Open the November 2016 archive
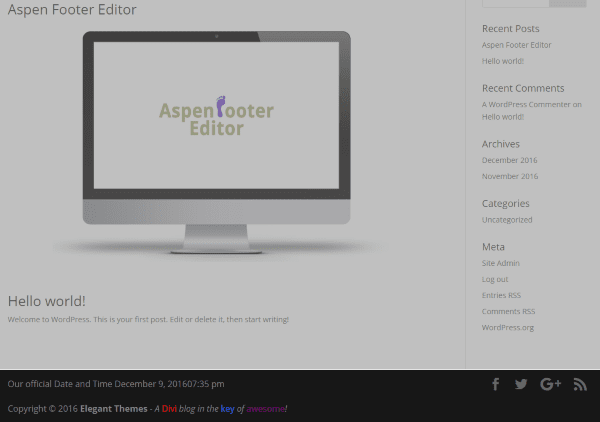This screenshot has width=600, height=422. pos(509,176)
